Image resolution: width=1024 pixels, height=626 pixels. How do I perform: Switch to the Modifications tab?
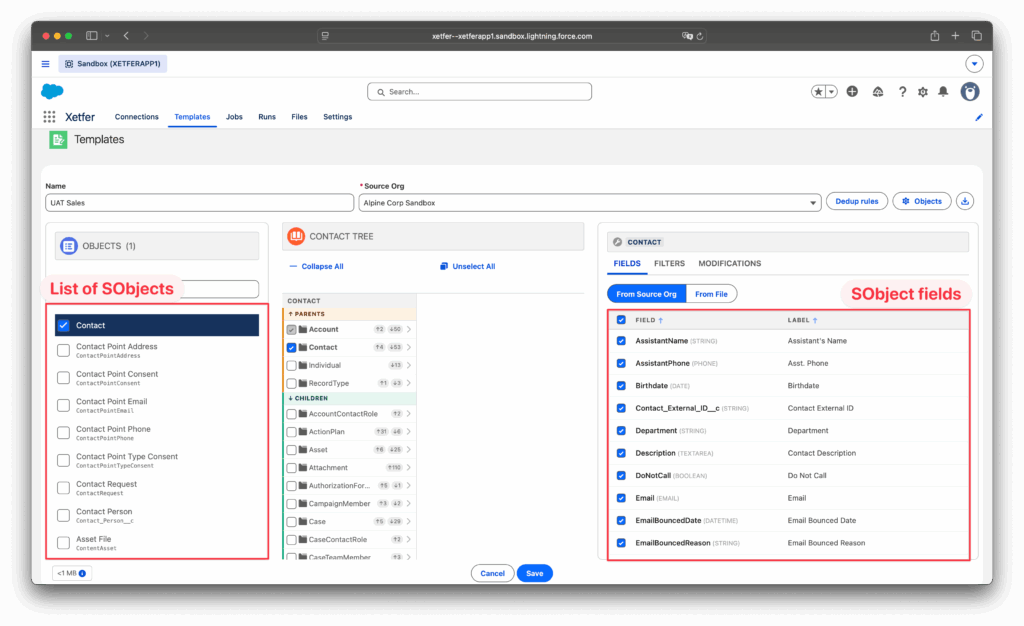[729, 264]
